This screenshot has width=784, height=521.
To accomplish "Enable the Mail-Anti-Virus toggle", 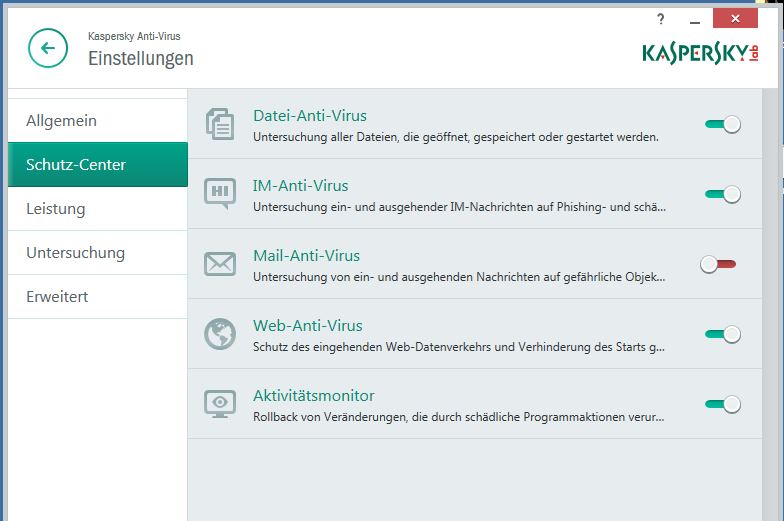I will [x=719, y=264].
